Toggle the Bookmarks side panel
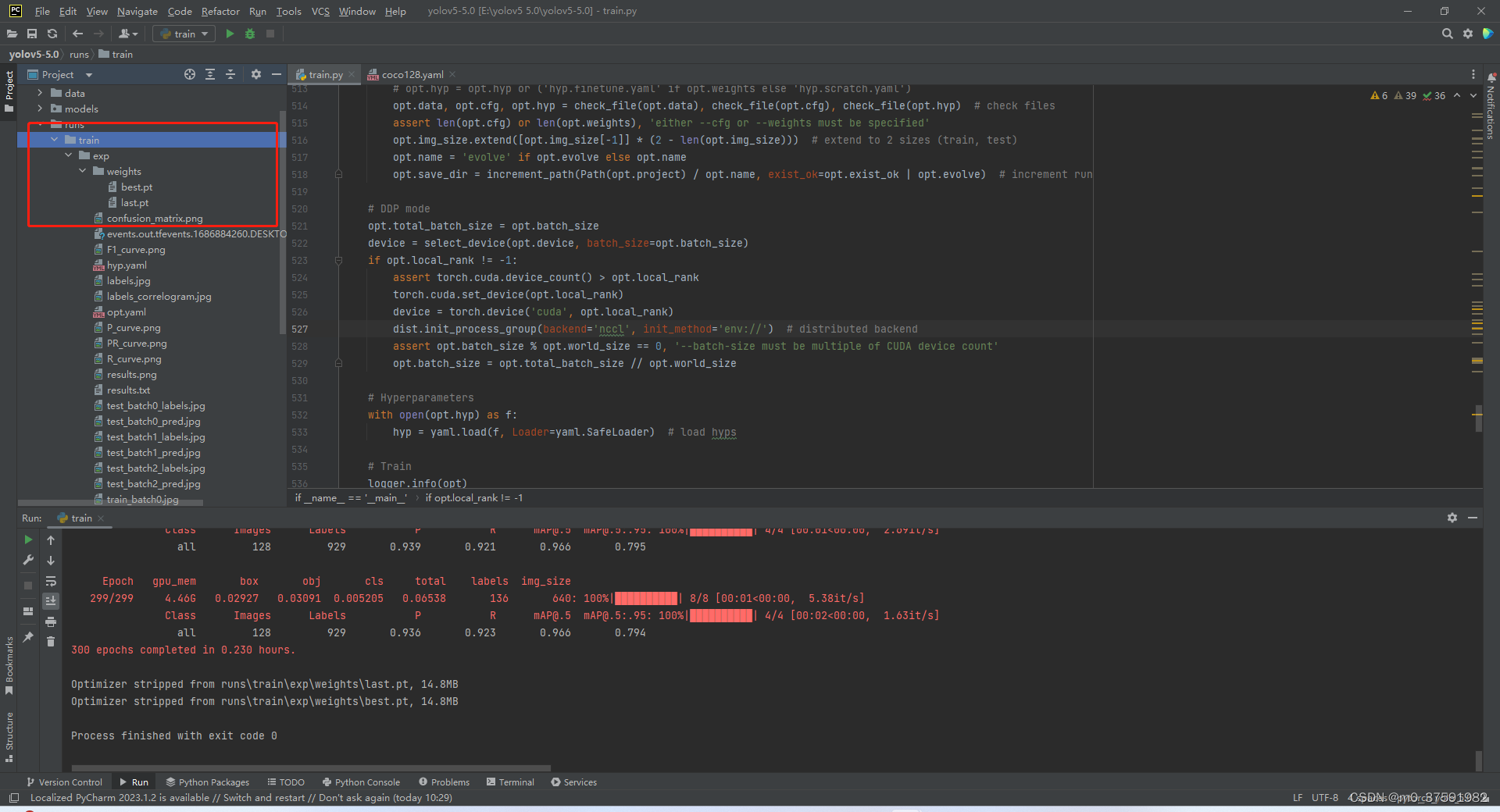Image resolution: width=1500 pixels, height=812 pixels. [x=9, y=664]
